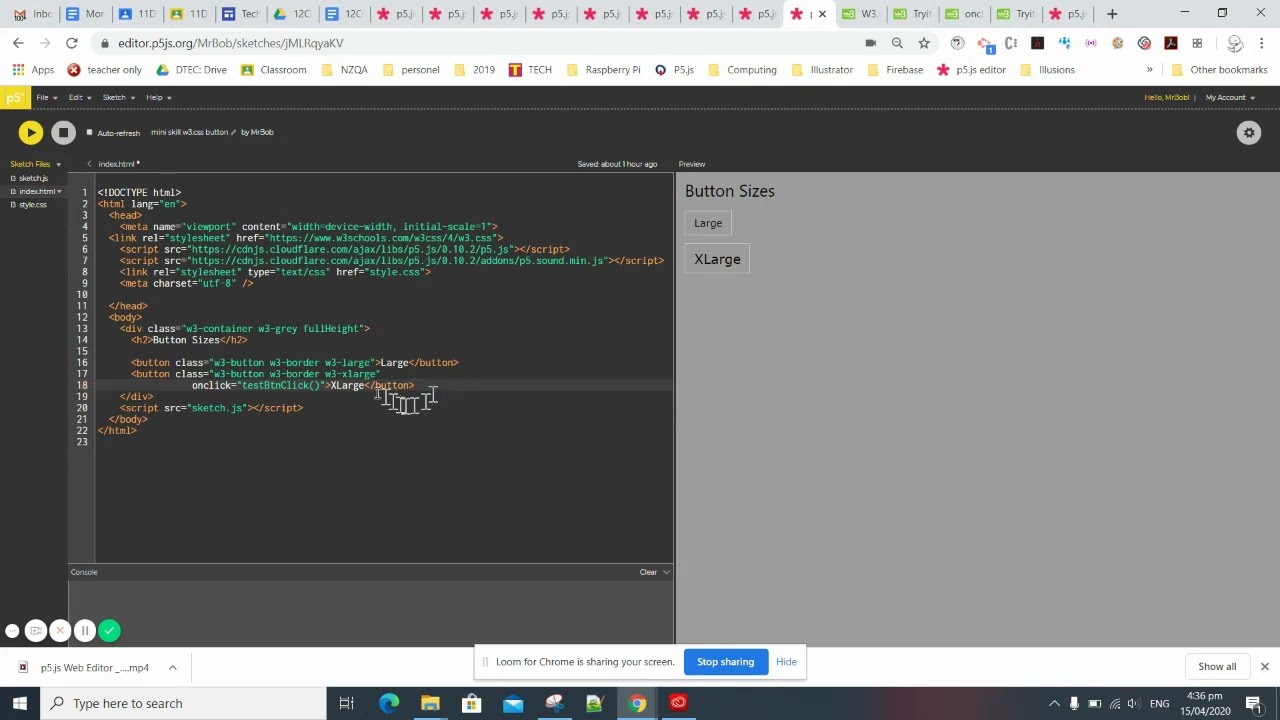The image size is (1280, 720).
Task: Hide the Loom sharing banner
Action: coord(786,662)
